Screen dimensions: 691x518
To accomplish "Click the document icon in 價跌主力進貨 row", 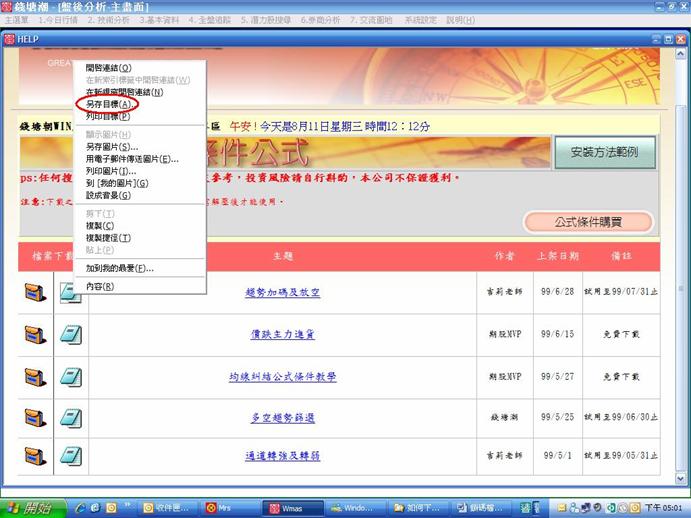I will (x=72, y=334).
